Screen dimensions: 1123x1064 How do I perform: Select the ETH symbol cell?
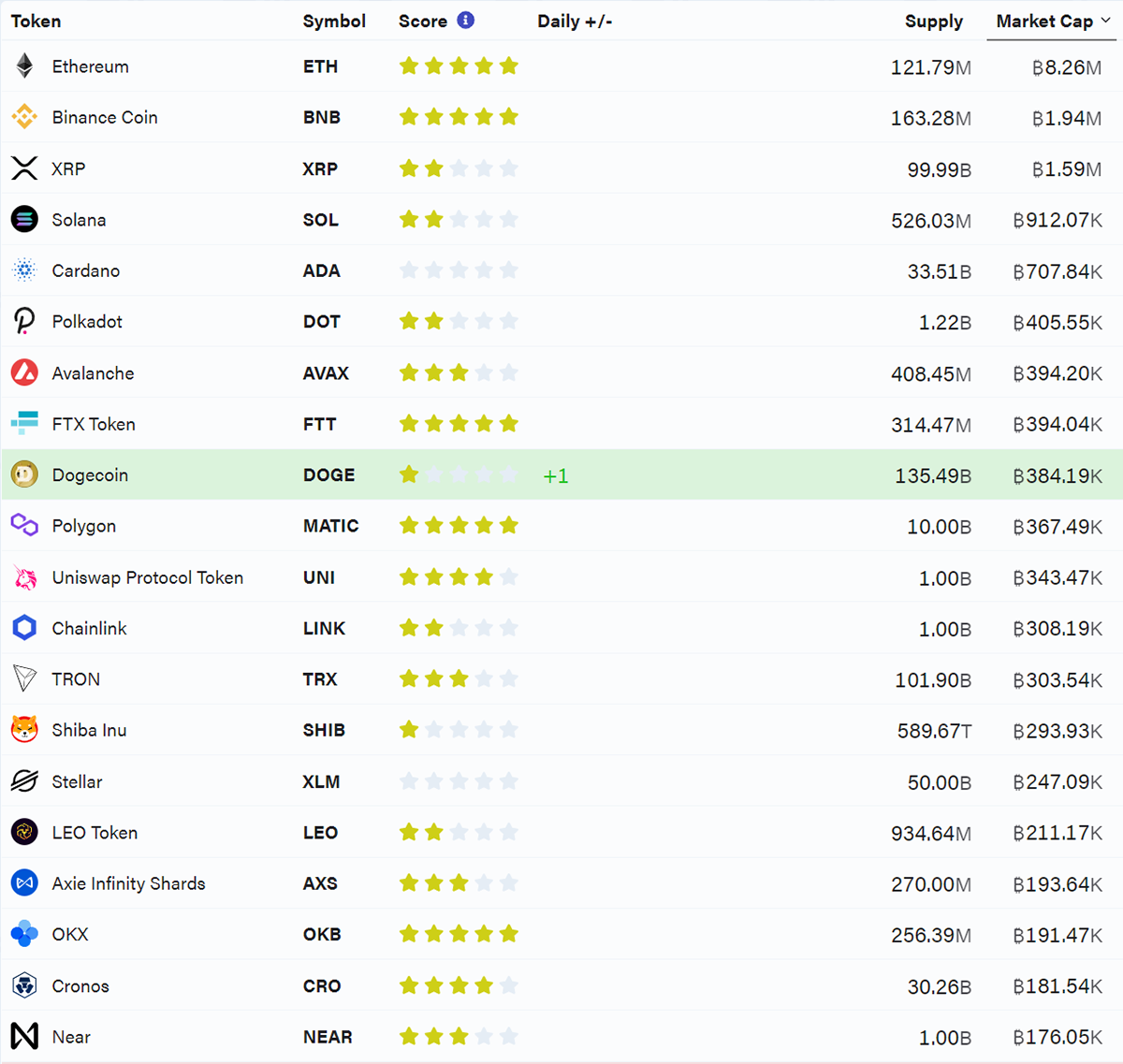320,66
